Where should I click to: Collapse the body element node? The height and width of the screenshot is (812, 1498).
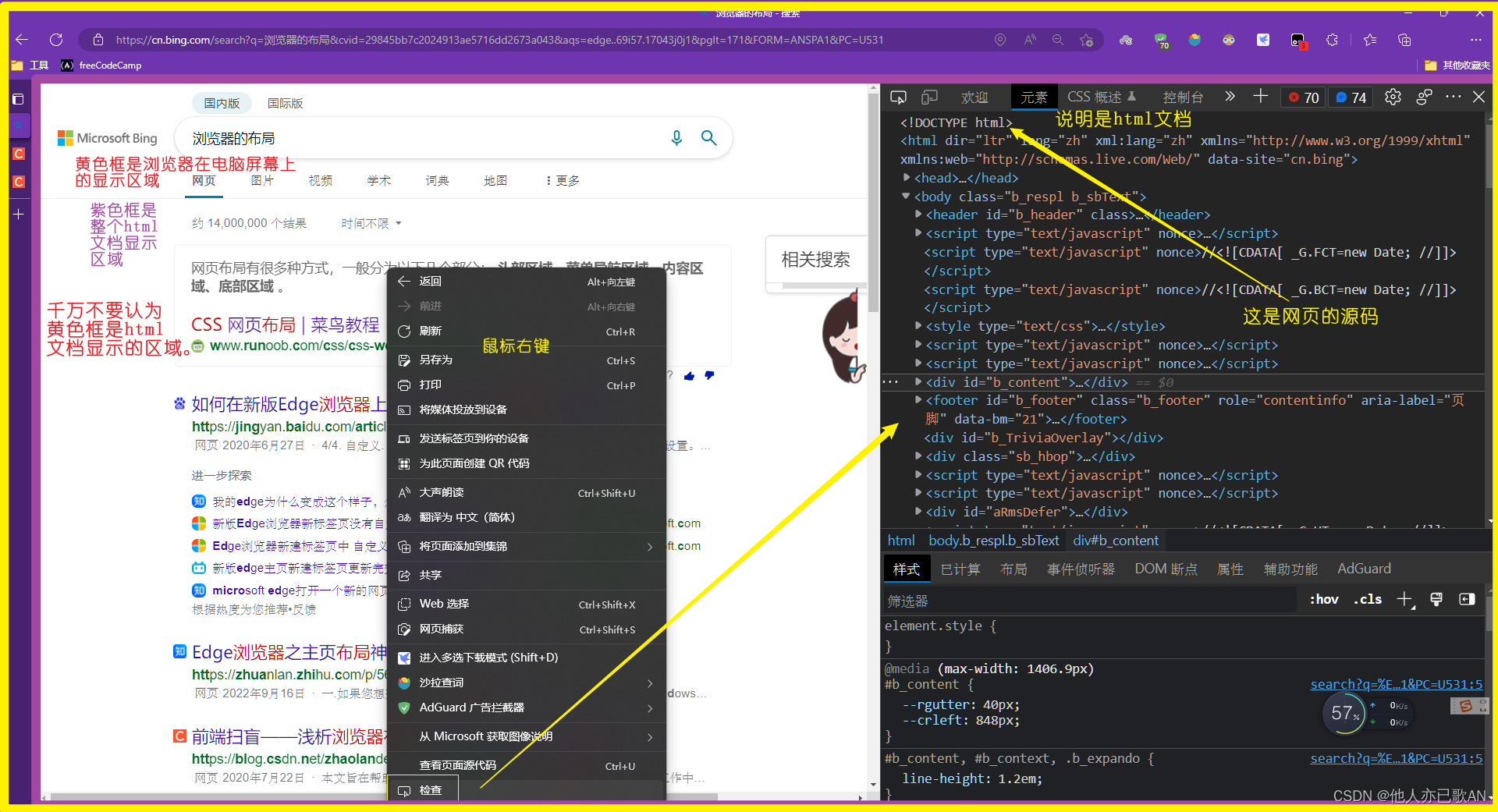coord(906,197)
